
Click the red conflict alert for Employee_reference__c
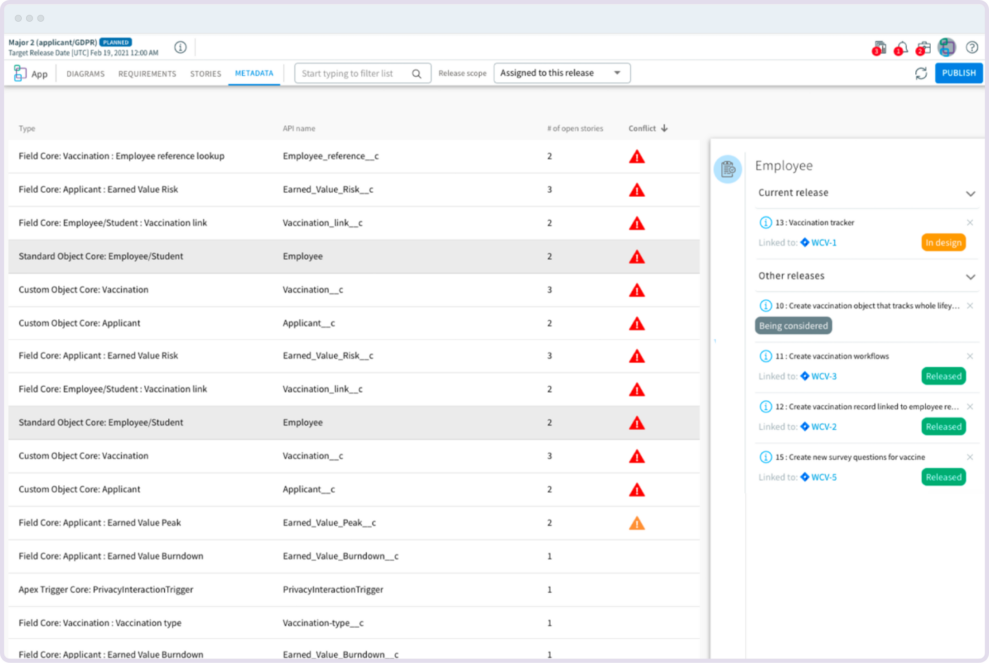coord(637,155)
